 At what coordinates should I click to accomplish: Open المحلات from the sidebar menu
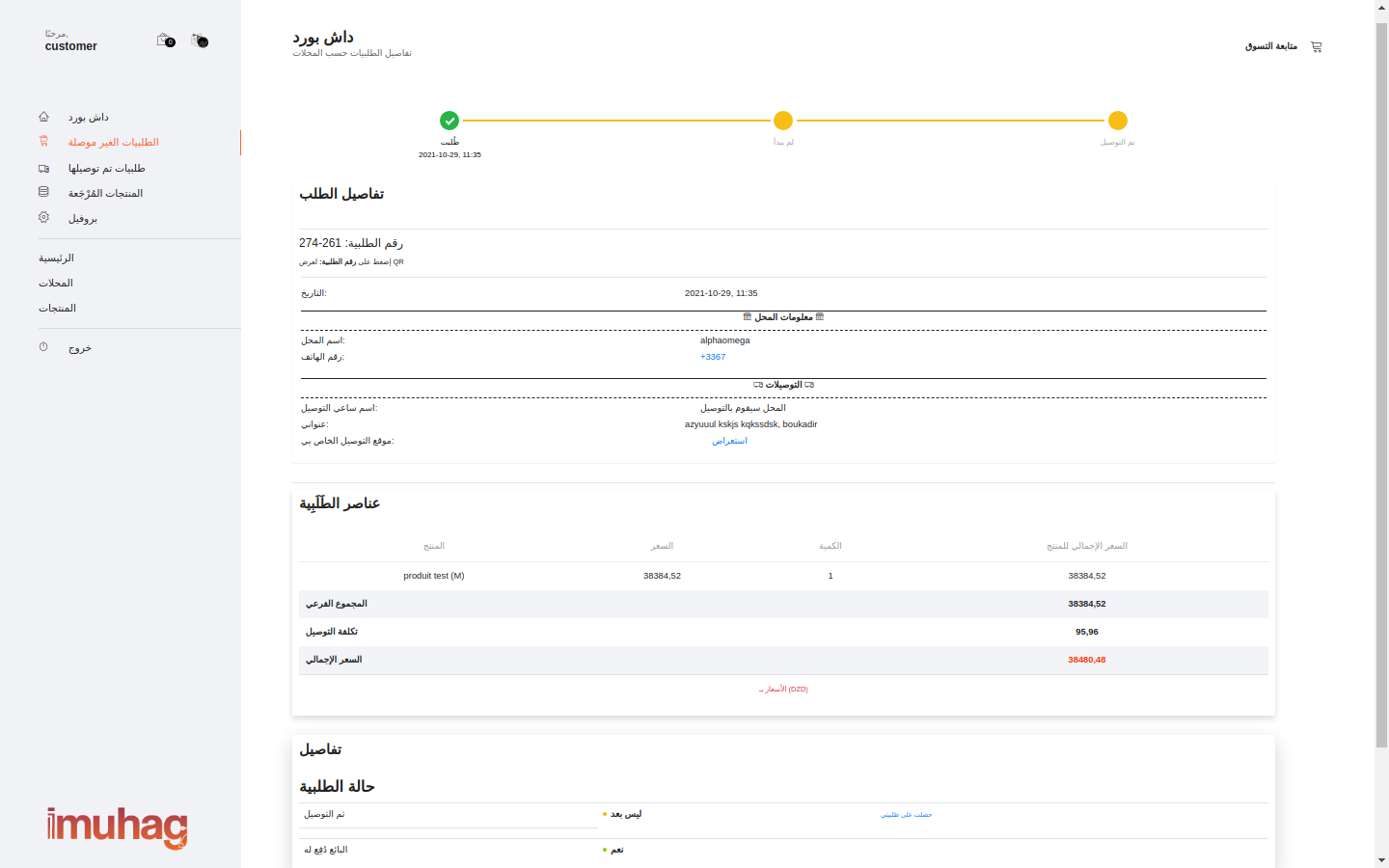click(56, 284)
